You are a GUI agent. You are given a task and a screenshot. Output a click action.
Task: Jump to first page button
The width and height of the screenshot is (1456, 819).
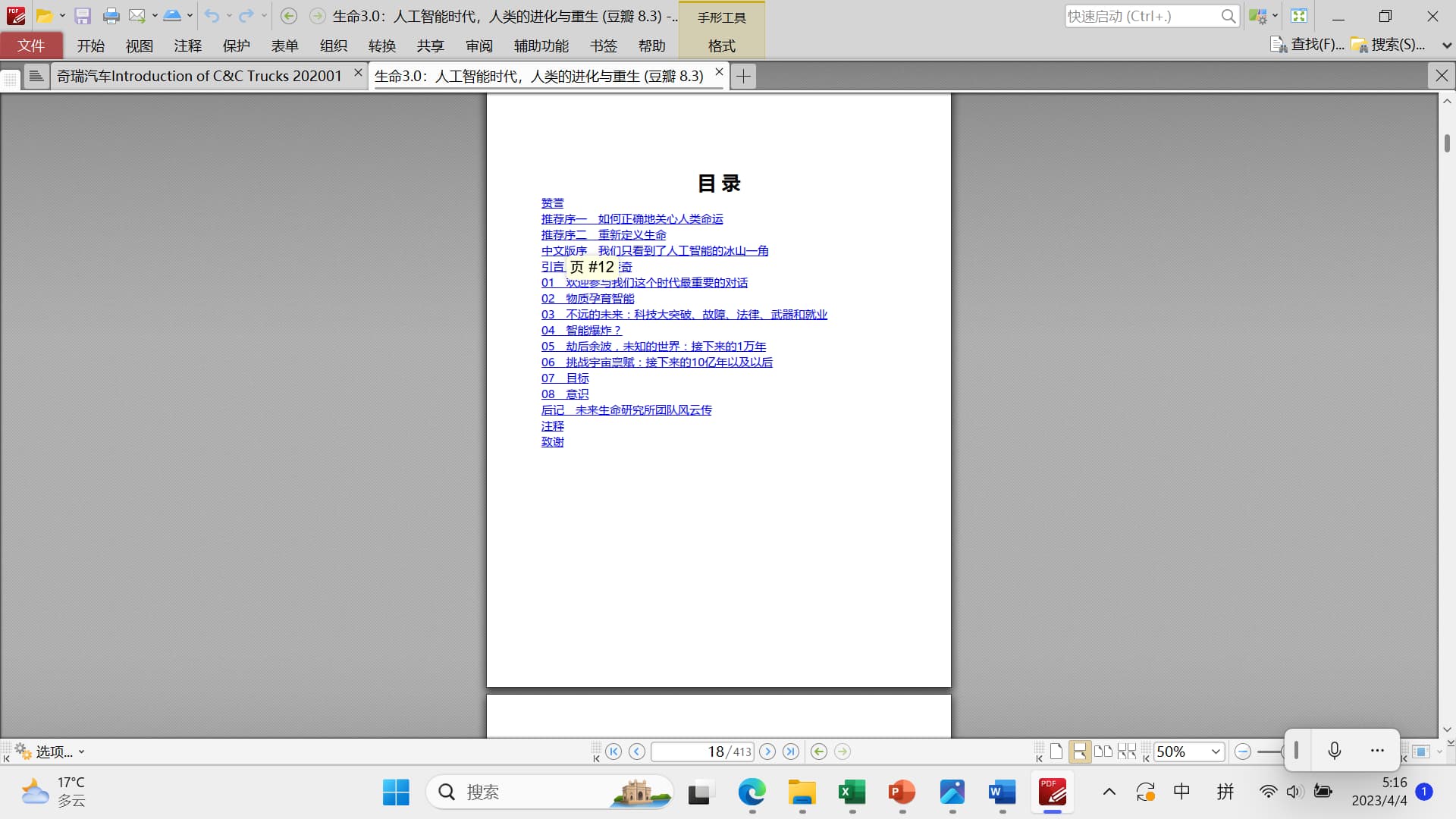pos(613,752)
